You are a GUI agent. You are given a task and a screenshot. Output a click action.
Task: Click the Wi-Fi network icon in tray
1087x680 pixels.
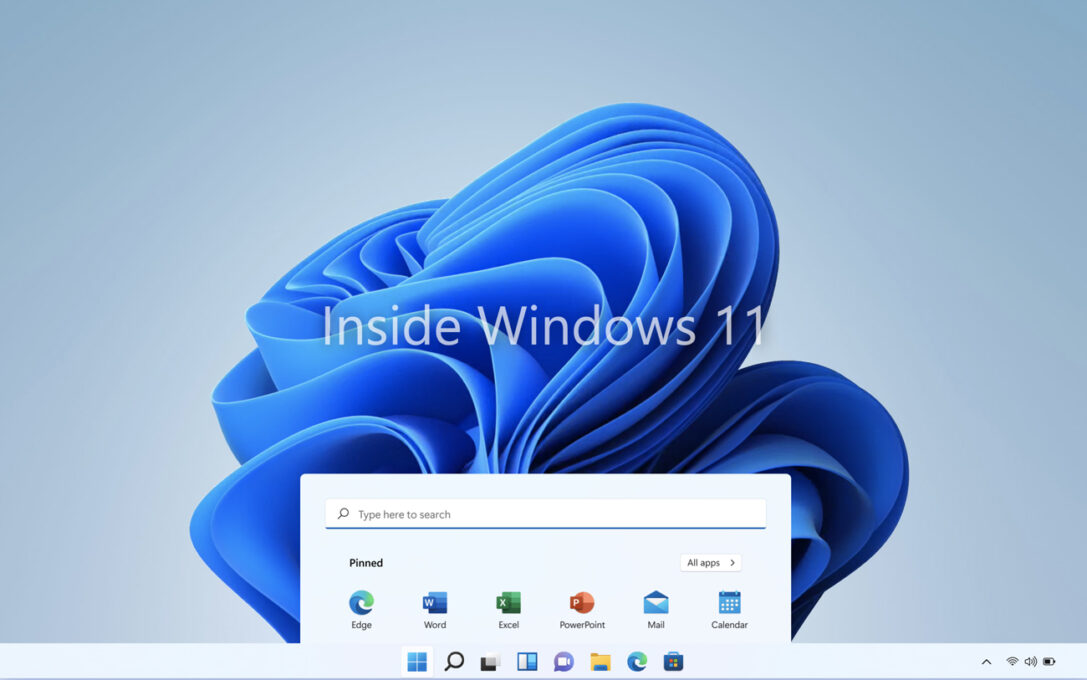pyautogui.click(x=1012, y=662)
